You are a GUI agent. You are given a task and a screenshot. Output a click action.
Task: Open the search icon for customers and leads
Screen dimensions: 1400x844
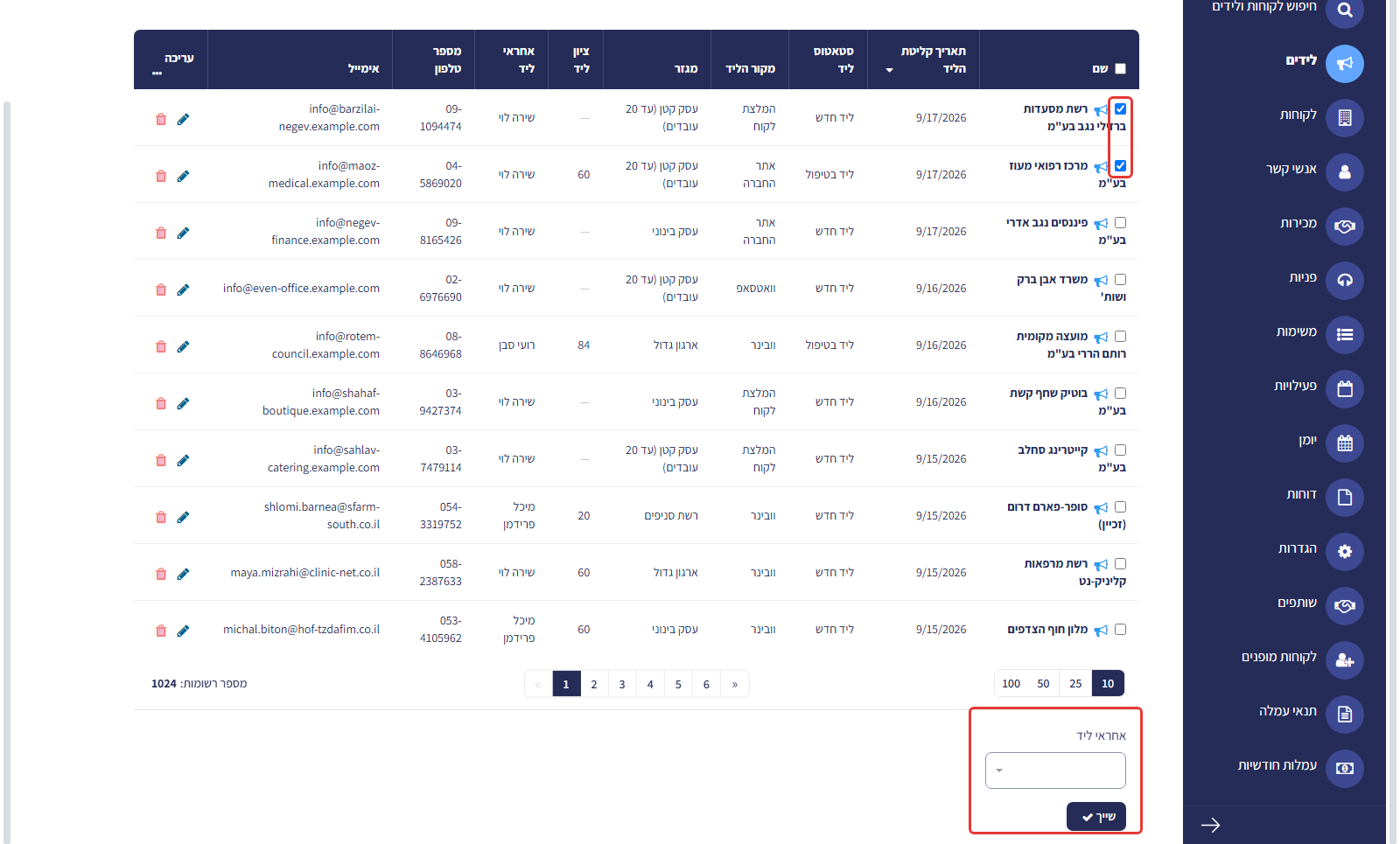(1345, 10)
